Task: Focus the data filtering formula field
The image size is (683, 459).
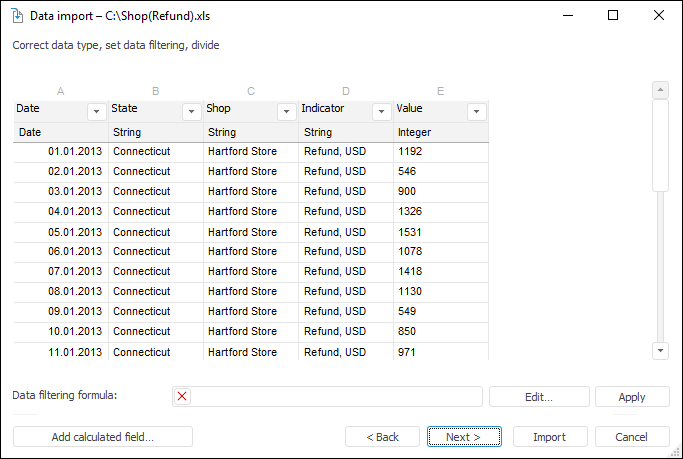Action: [335, 397]
